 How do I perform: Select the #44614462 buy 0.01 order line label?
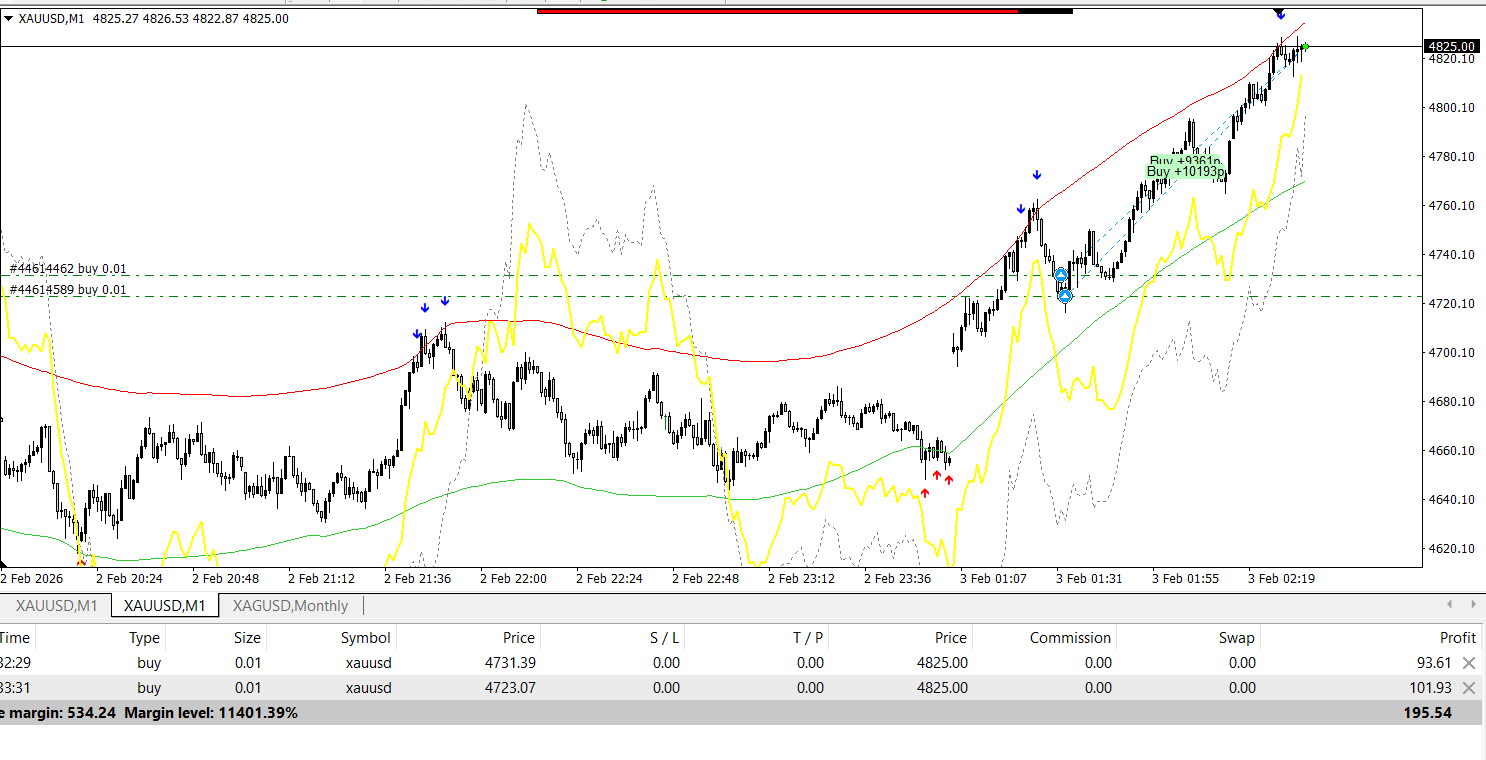[69, 268]
